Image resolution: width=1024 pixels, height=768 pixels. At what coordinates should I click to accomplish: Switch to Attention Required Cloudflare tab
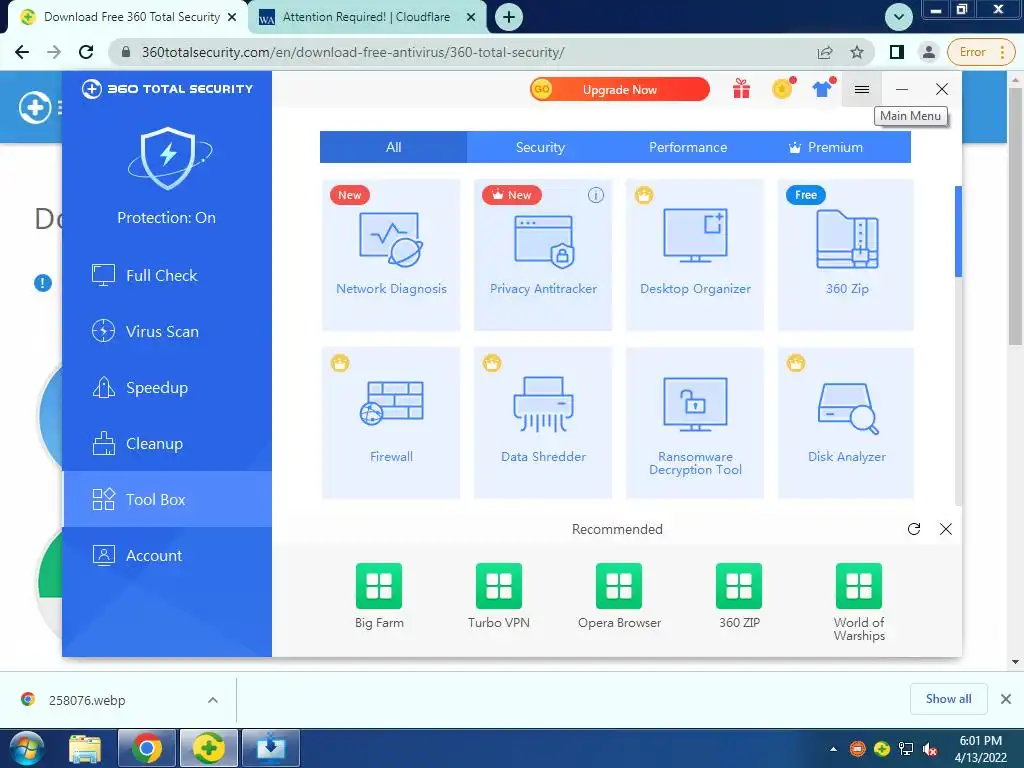point(366,17)
